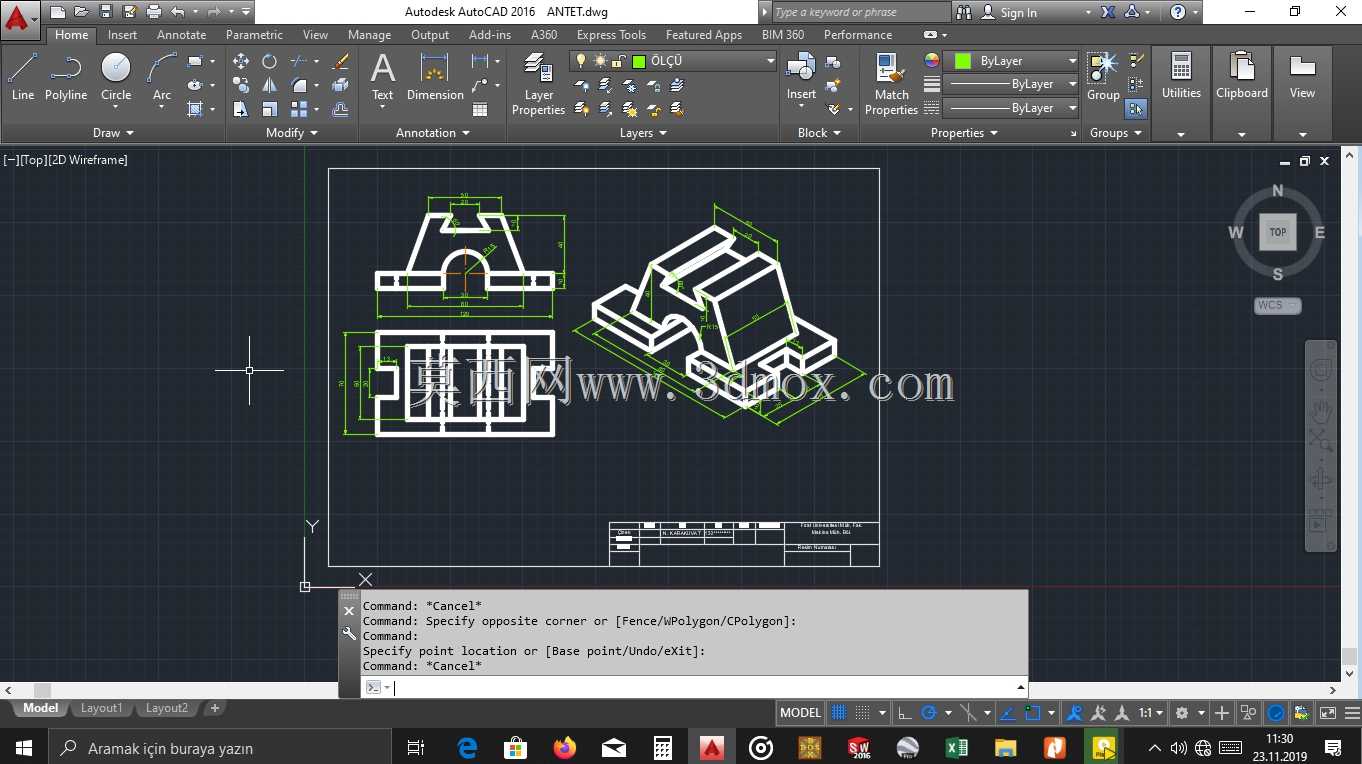Toggle group selection on/off in Groups panel
This screenshot has height=764, width=1362.
point(1136,109)
